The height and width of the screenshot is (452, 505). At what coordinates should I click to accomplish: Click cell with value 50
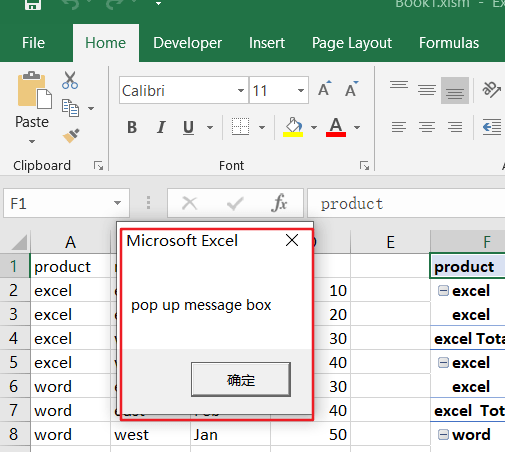click(310, 435)
